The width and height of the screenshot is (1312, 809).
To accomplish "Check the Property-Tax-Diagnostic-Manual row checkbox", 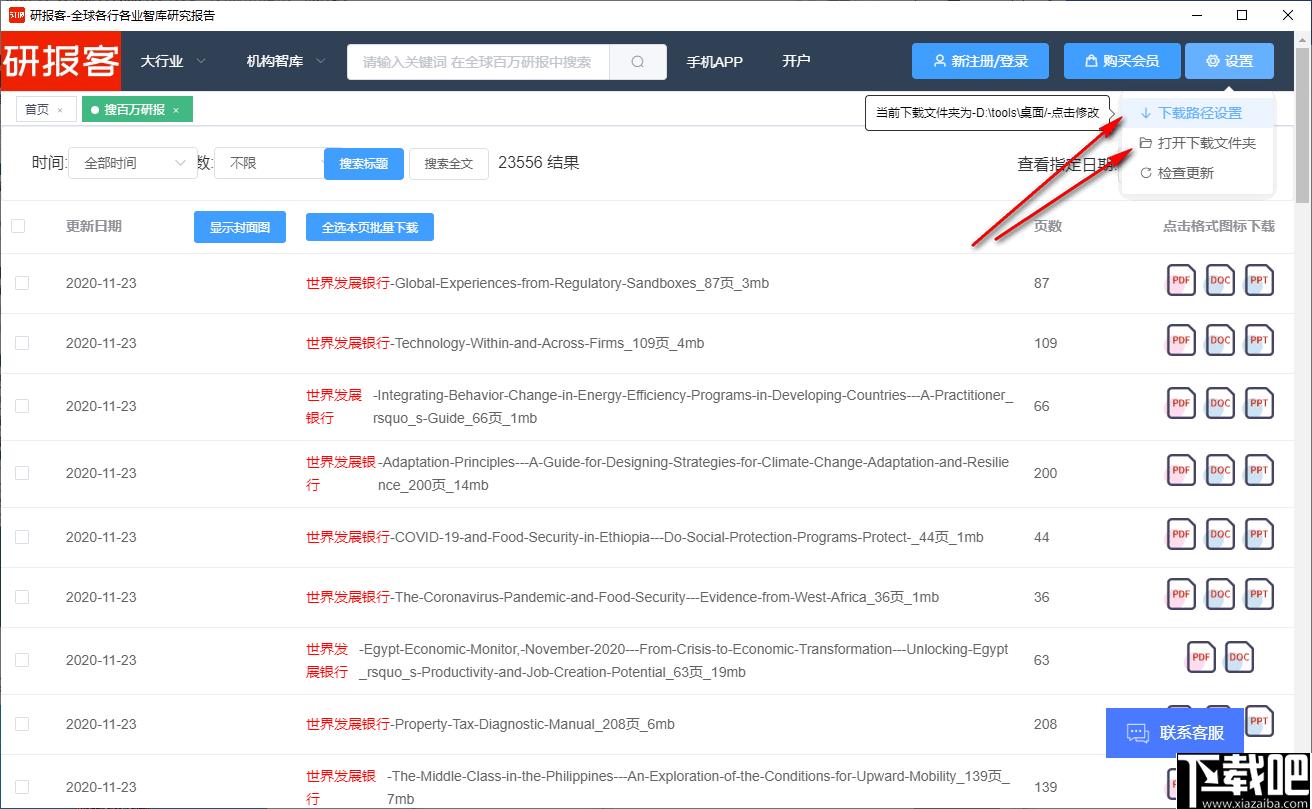I will point(22,724).
